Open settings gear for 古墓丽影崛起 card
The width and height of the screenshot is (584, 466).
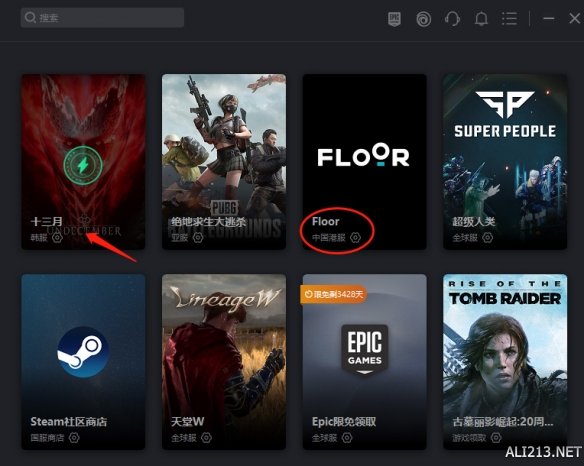(496, 437)
